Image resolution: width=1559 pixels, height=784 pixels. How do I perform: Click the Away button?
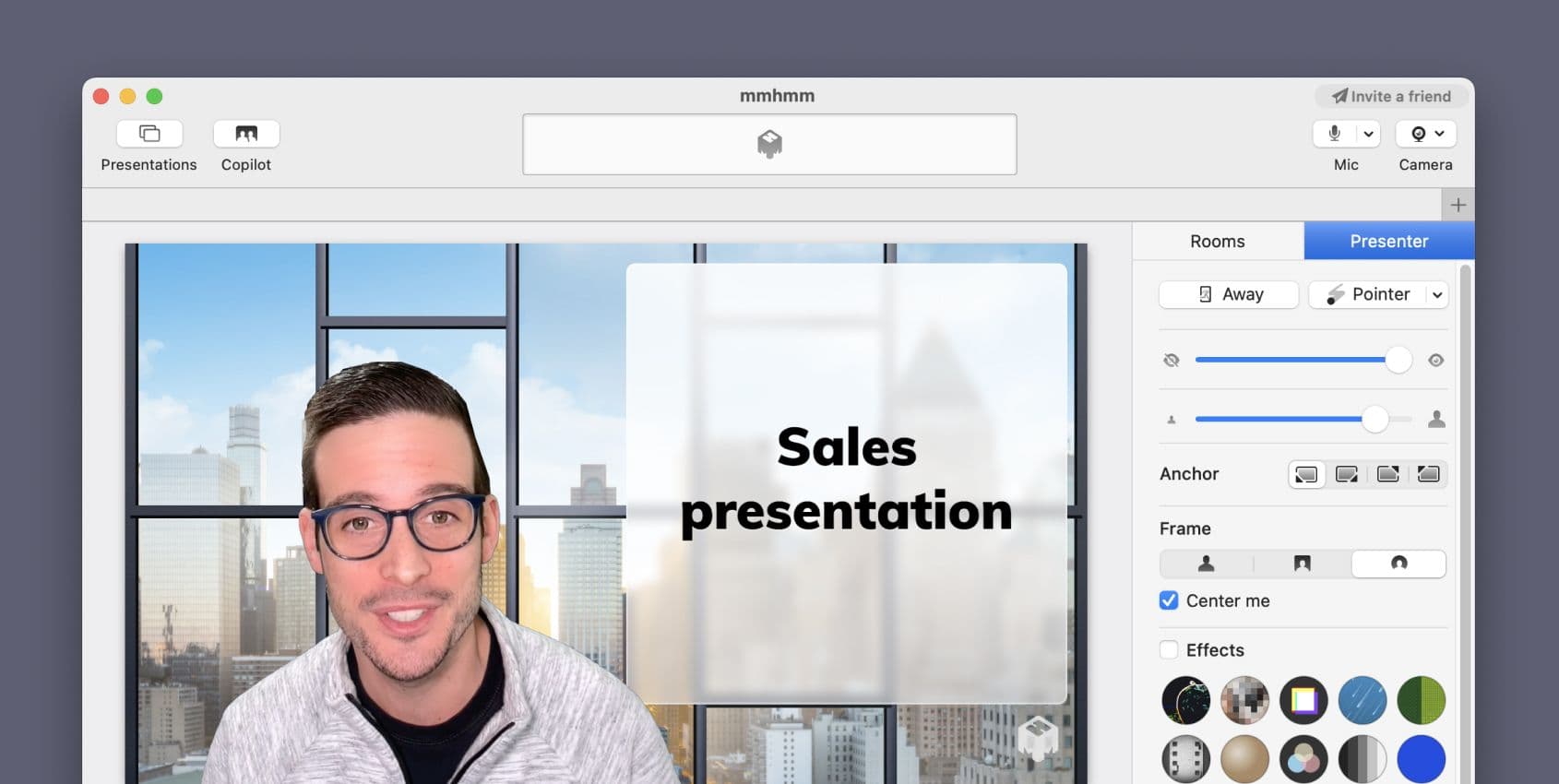point(1229,294)
